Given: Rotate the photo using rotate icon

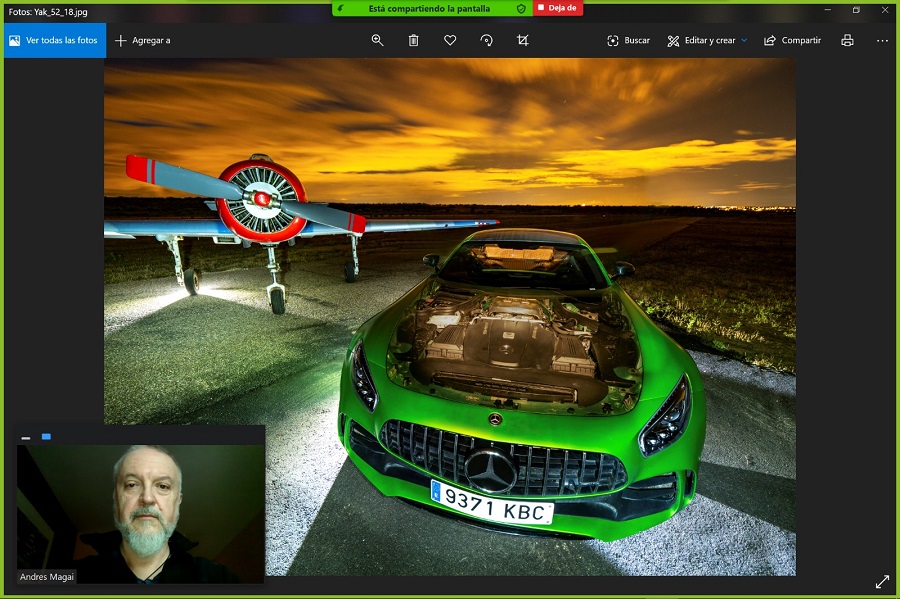Looking at the screenshot, I should point(487,40).
